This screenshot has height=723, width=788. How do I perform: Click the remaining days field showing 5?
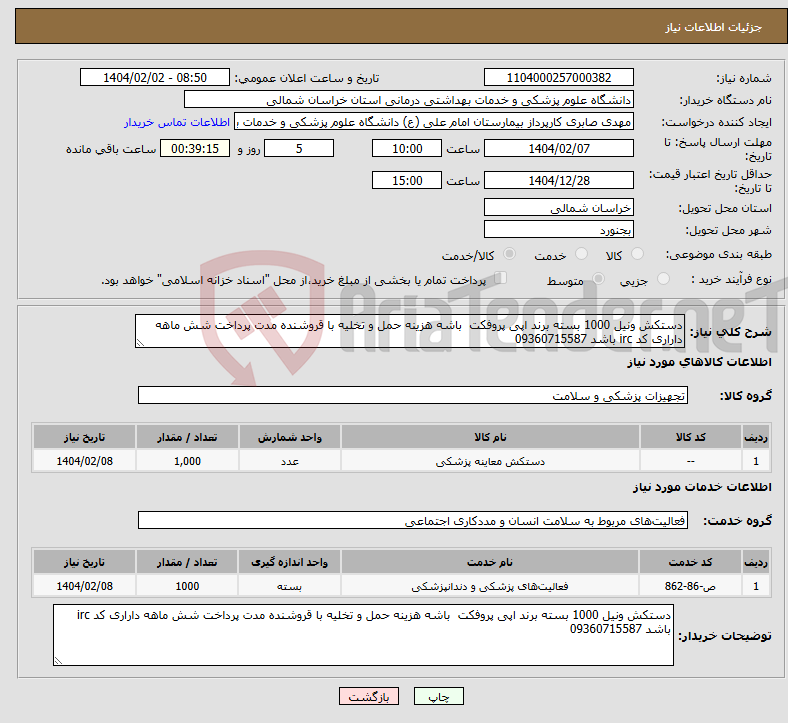299,148
